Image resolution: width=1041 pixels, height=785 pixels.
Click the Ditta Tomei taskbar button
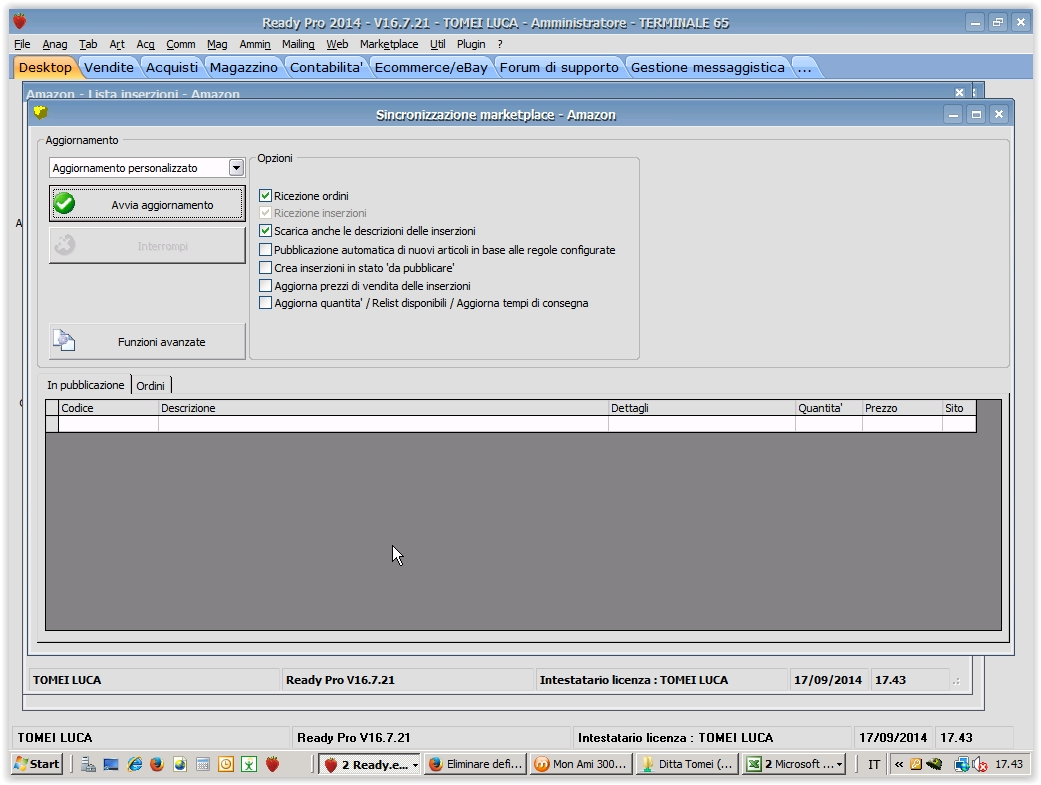tap(687, 764)
